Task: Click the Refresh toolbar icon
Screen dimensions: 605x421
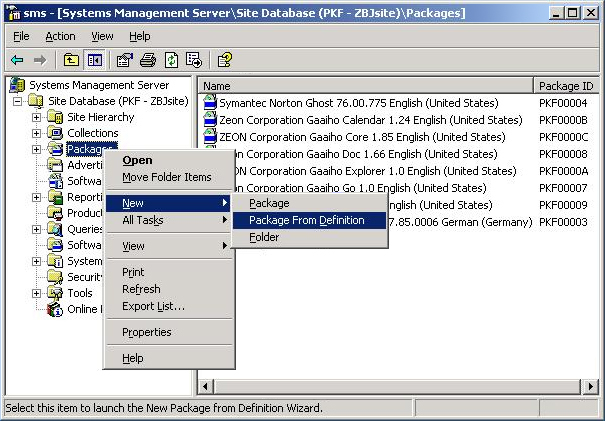Action: 171,60
